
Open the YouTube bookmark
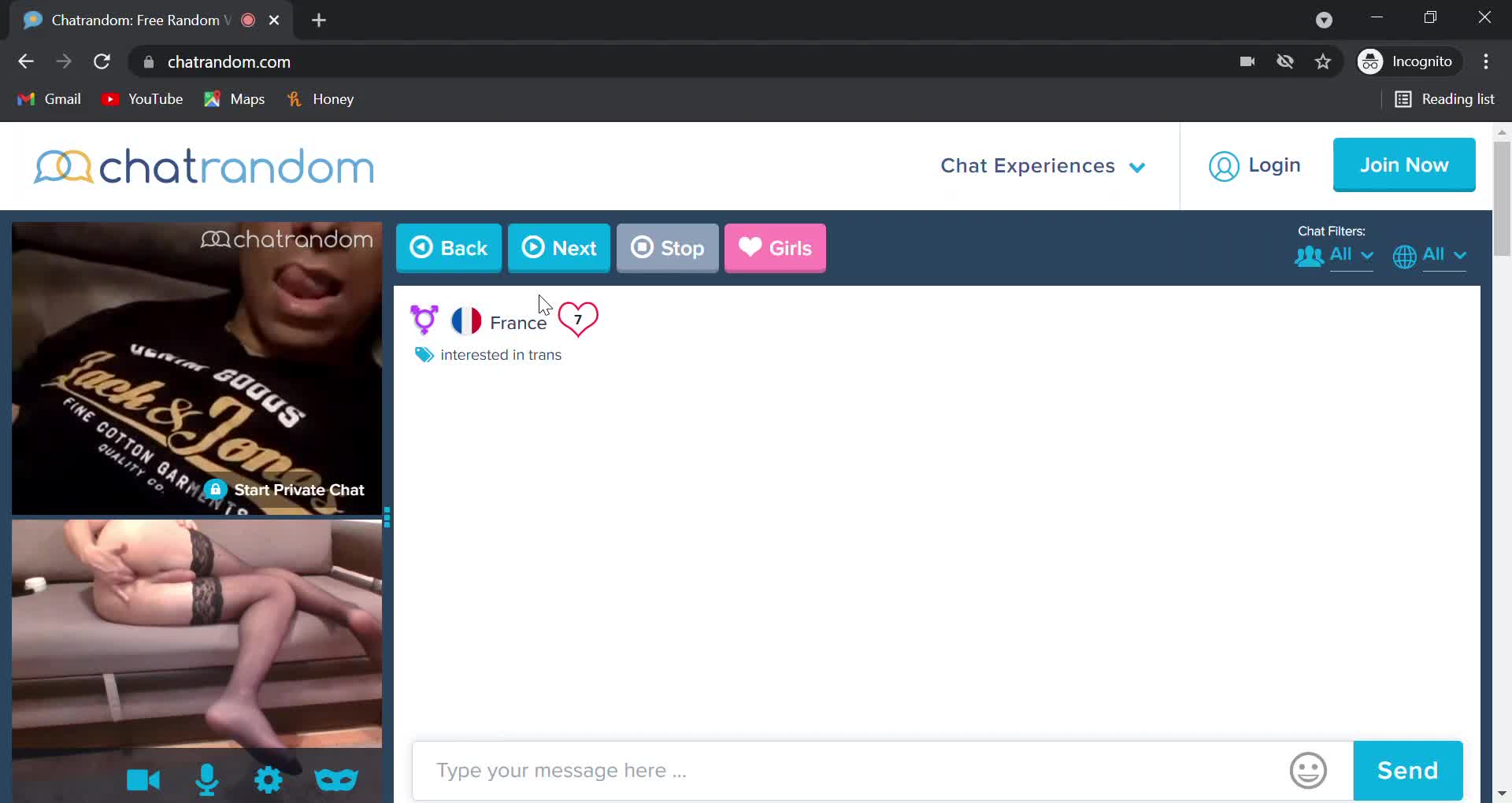click(x=143, y=99)
